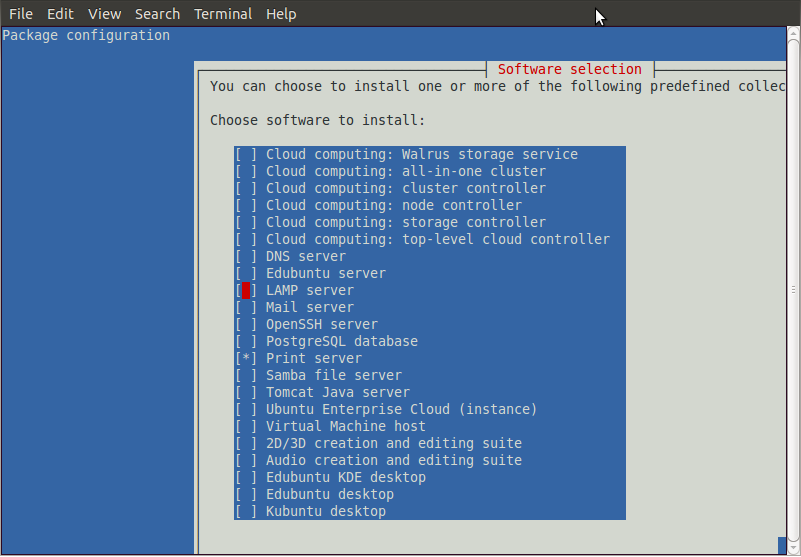Image resolution: width=801 pixels, height=557 pixels.
Task: Click the 'LAMP server' text
Action: tap(310, 290)
